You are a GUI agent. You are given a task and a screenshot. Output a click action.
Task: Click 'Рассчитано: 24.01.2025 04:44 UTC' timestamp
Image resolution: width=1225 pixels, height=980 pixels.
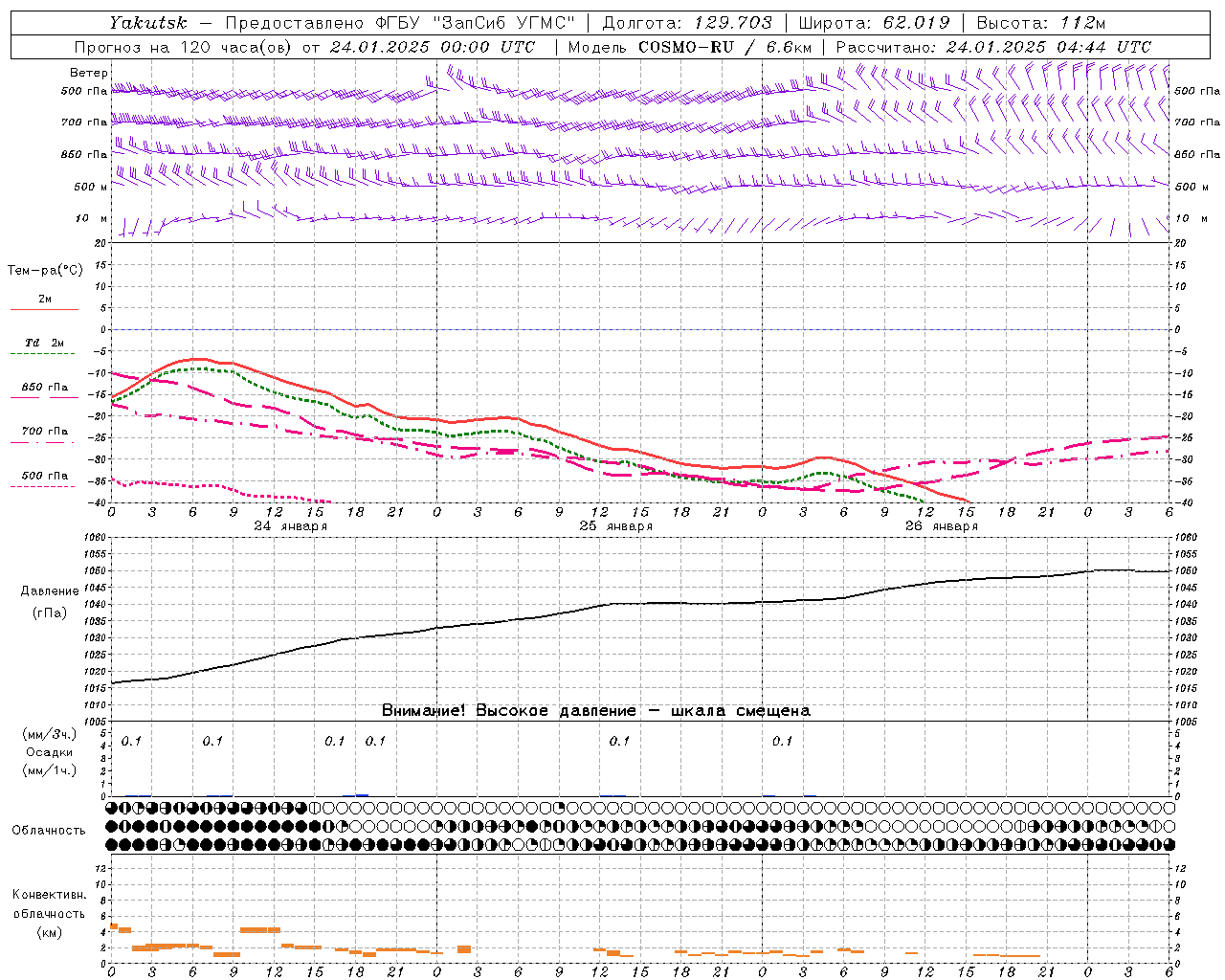[993, 47]
